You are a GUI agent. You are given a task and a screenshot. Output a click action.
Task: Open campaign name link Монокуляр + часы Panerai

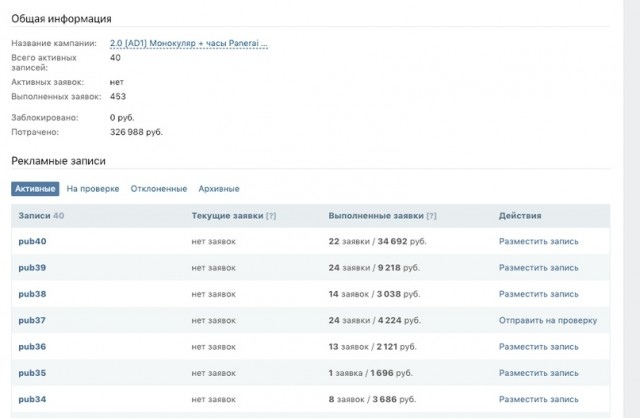[189, 43]
